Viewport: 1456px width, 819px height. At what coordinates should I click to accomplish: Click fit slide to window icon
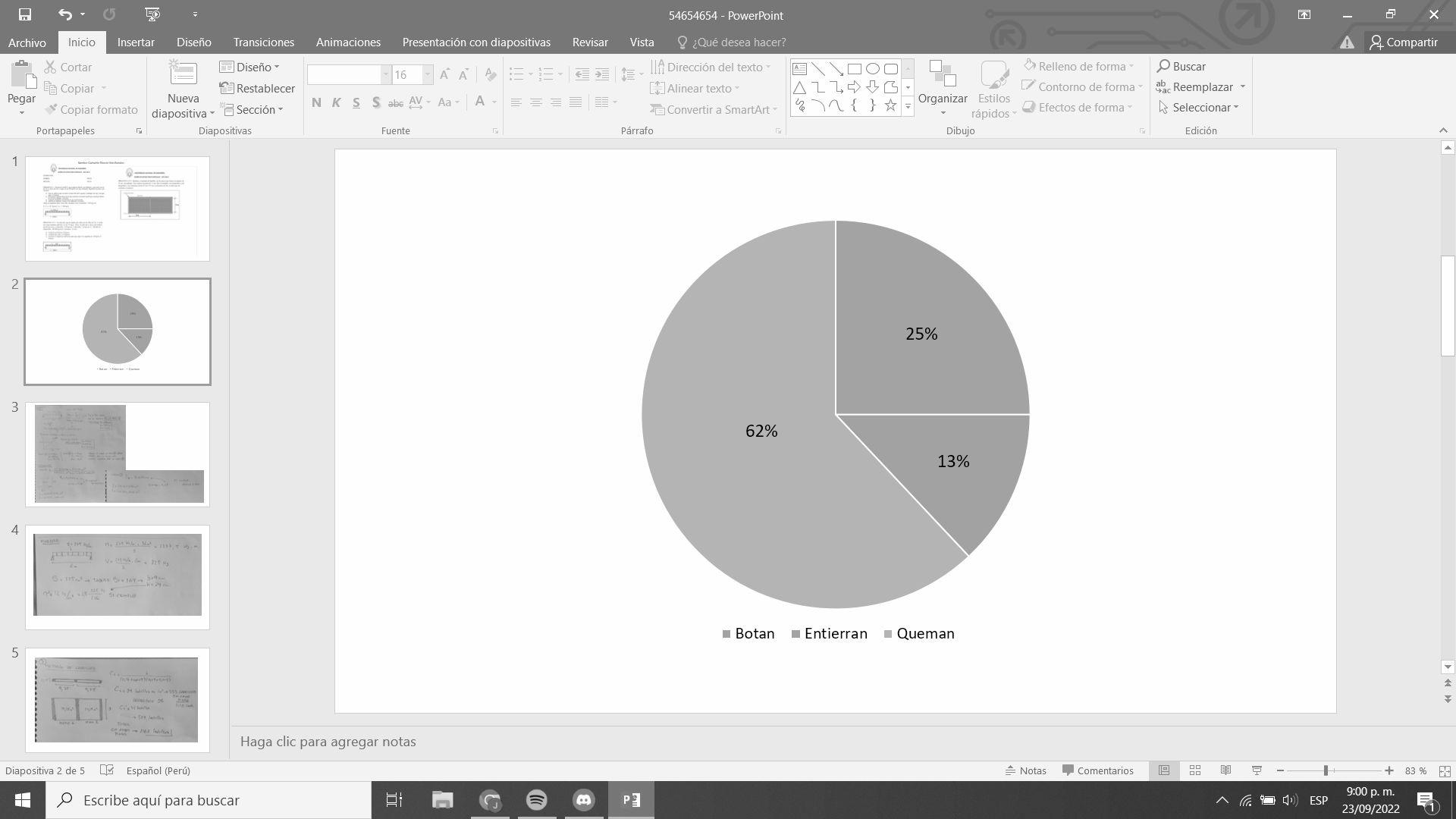[1445, 770]
